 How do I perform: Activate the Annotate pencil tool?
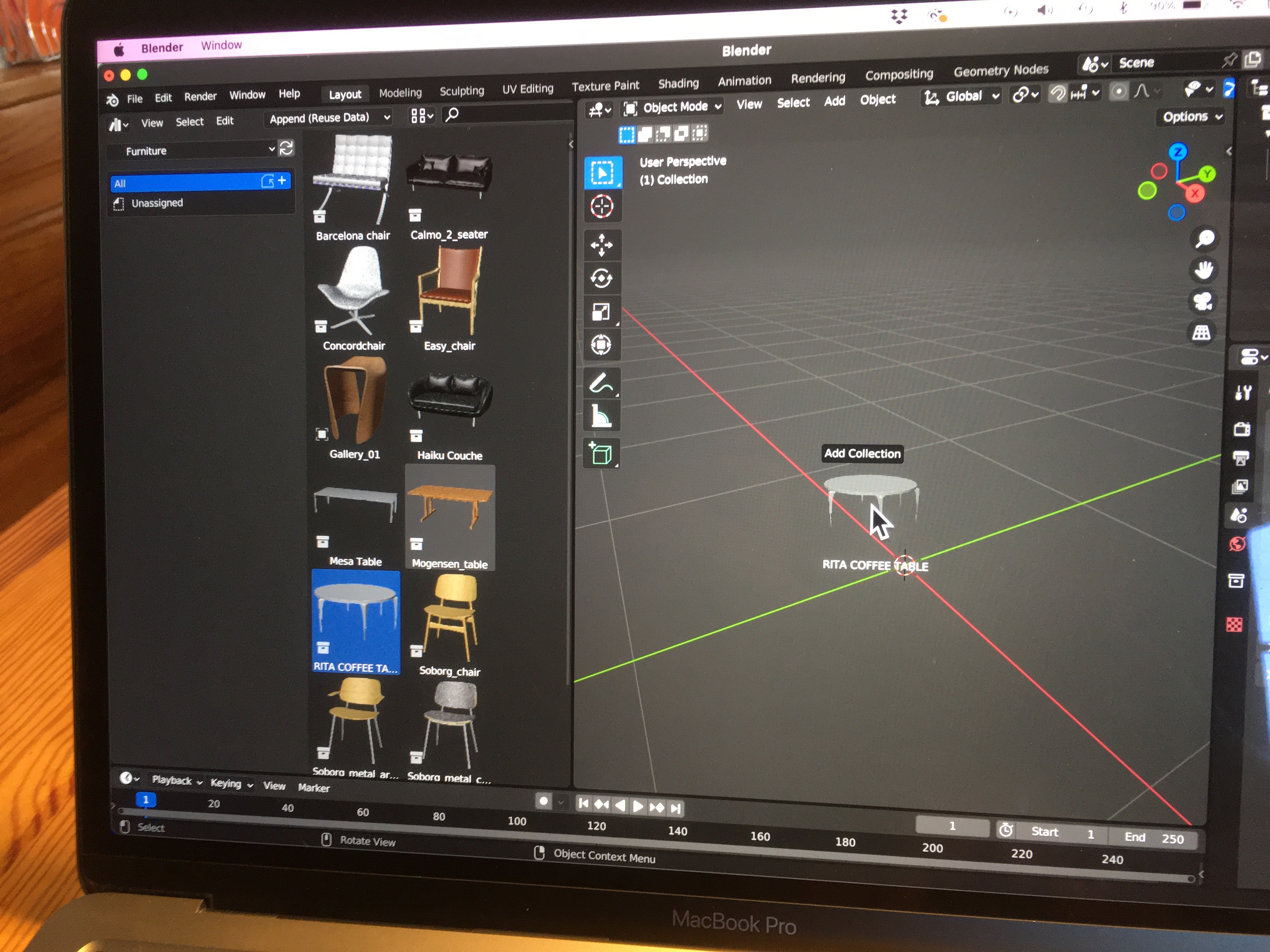[601, 383]
